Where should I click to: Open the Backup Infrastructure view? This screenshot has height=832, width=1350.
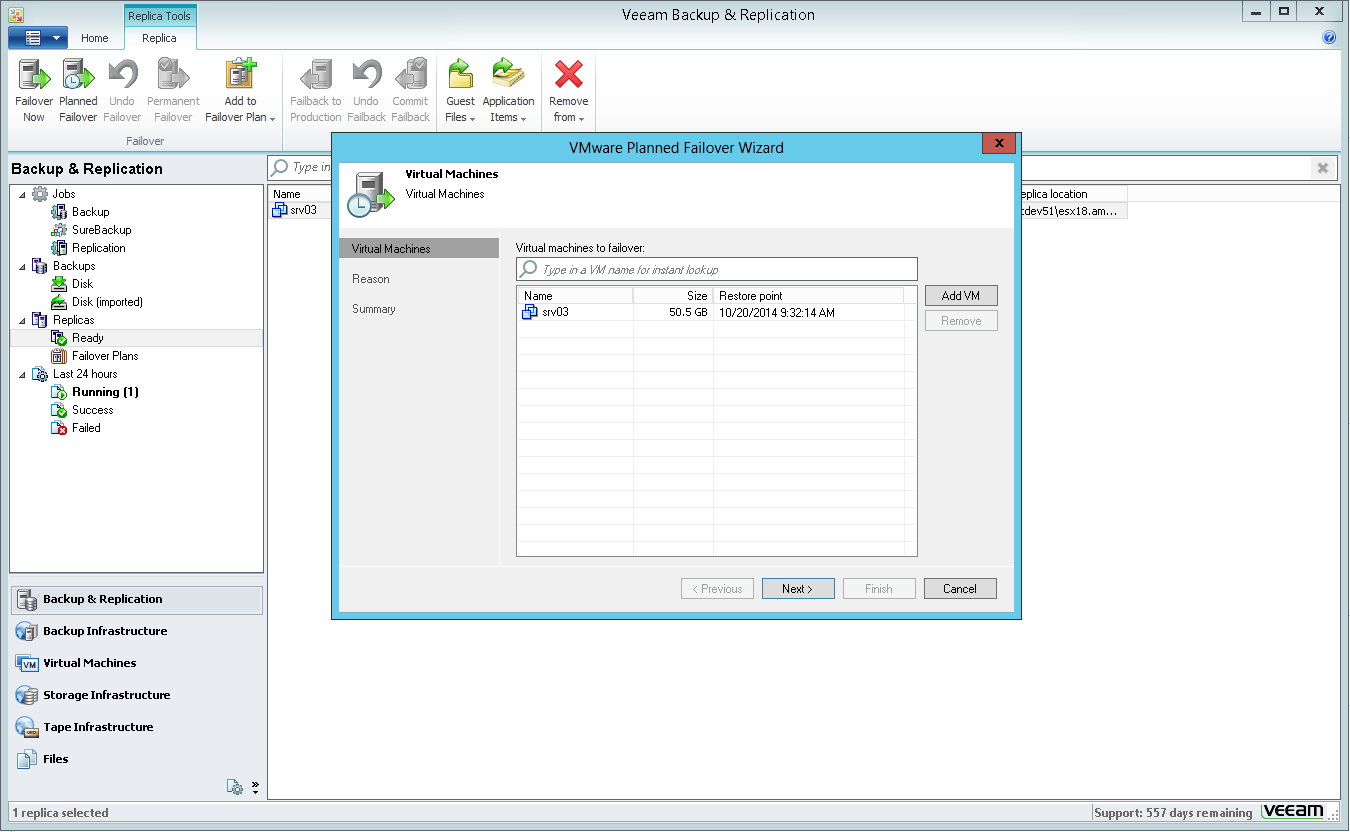click(137, 631)
